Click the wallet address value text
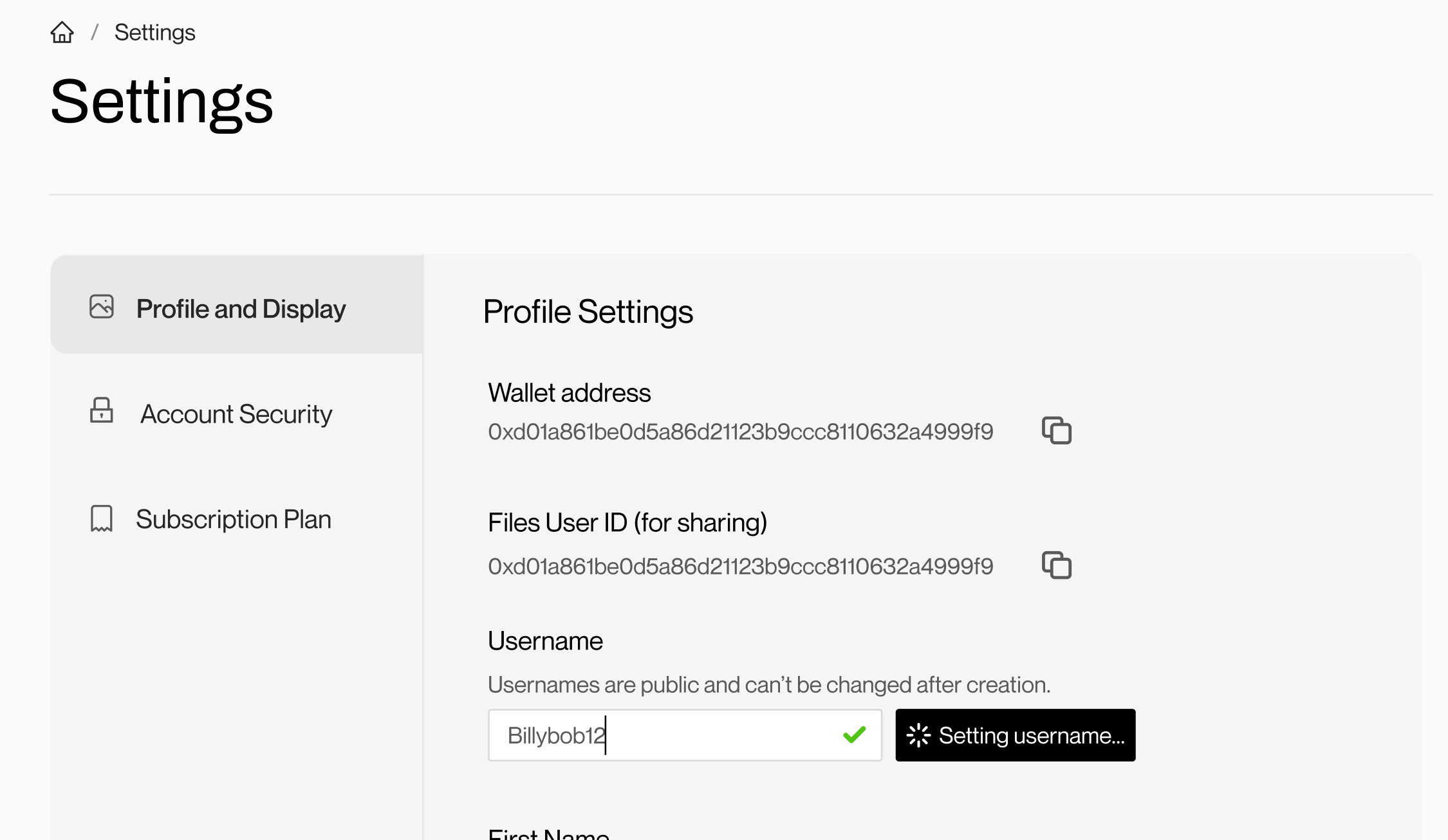 pos(740,432)
